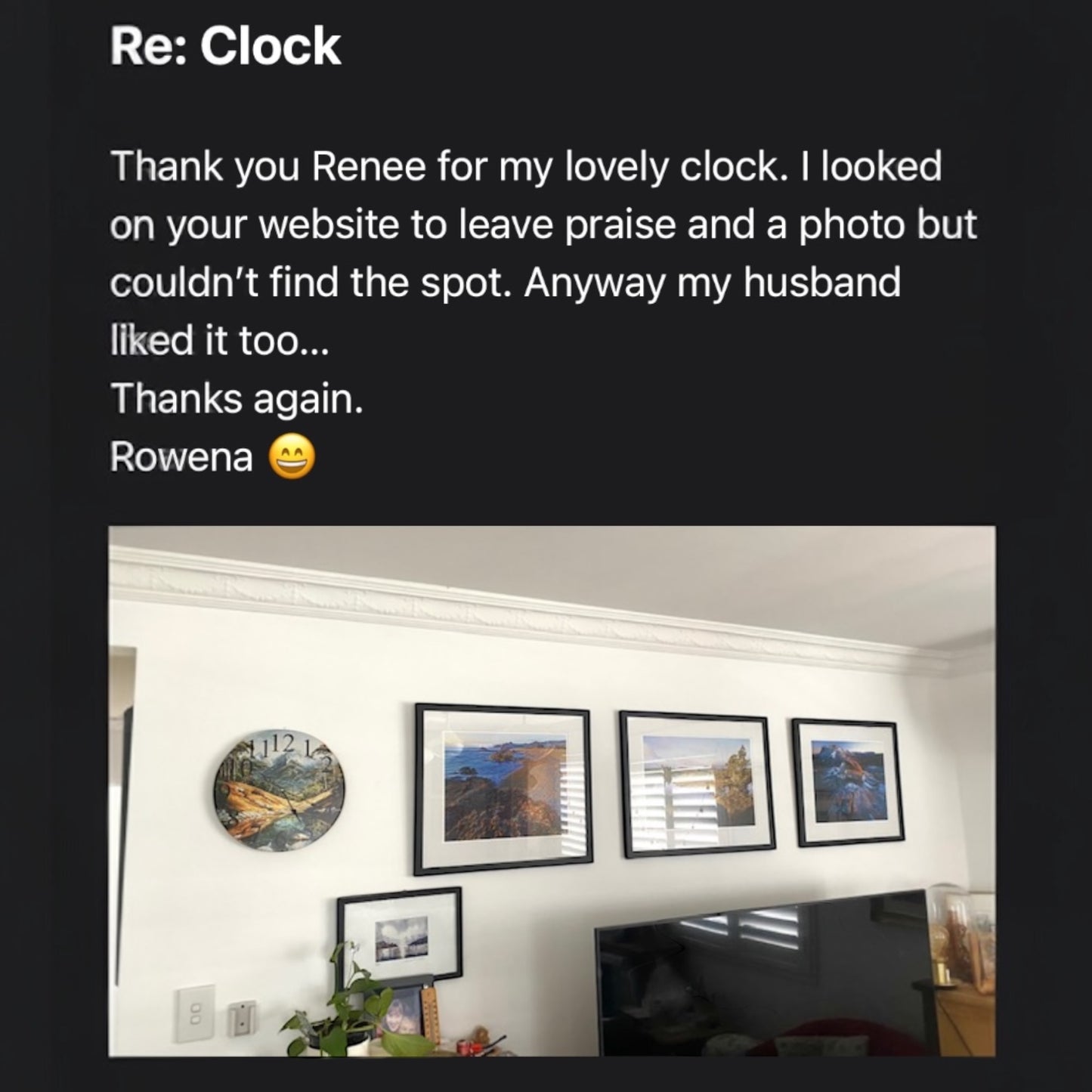1092x1092 pixels.
Task: Click the white light switch plate
Action: pyautogui.click(x=195, y=1013)
